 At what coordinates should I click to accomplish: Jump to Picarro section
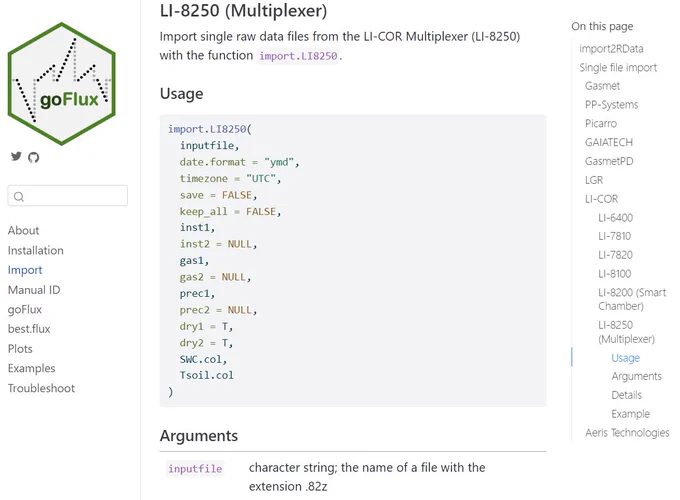[601, 124]
